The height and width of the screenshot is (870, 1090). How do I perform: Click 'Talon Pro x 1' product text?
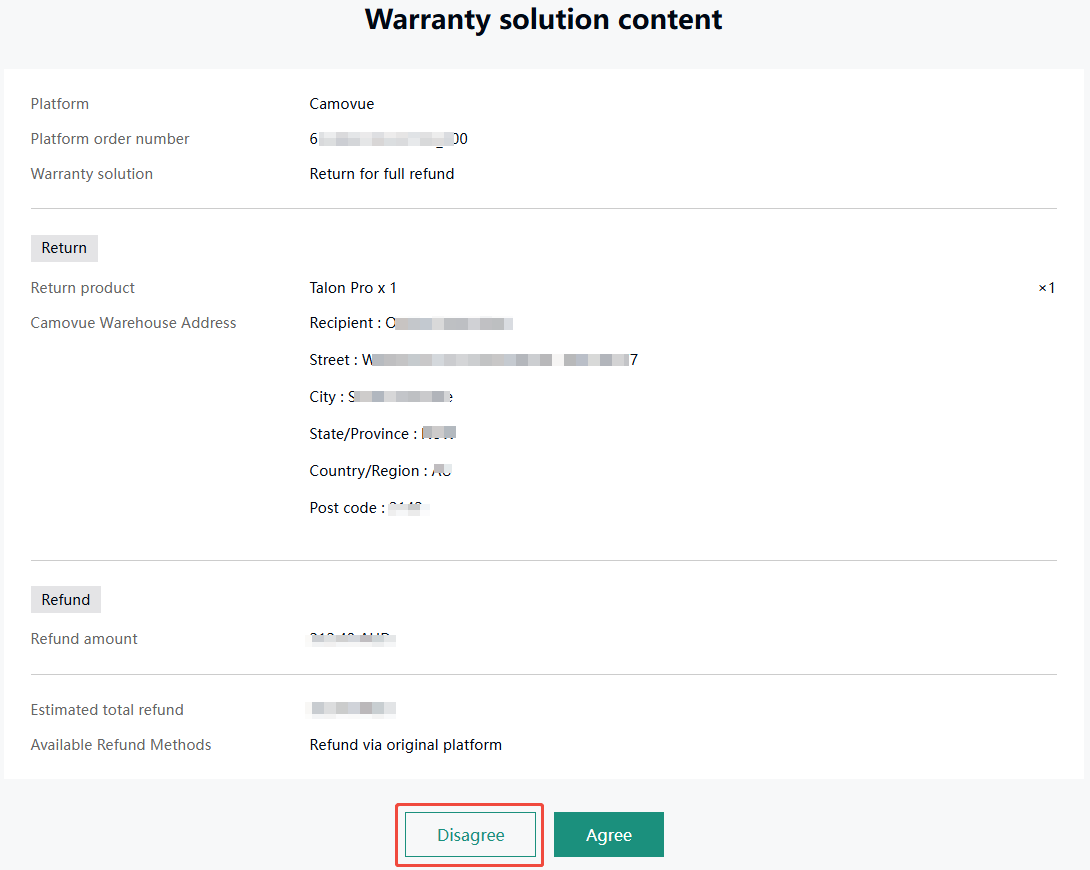(x=352, y=288)
